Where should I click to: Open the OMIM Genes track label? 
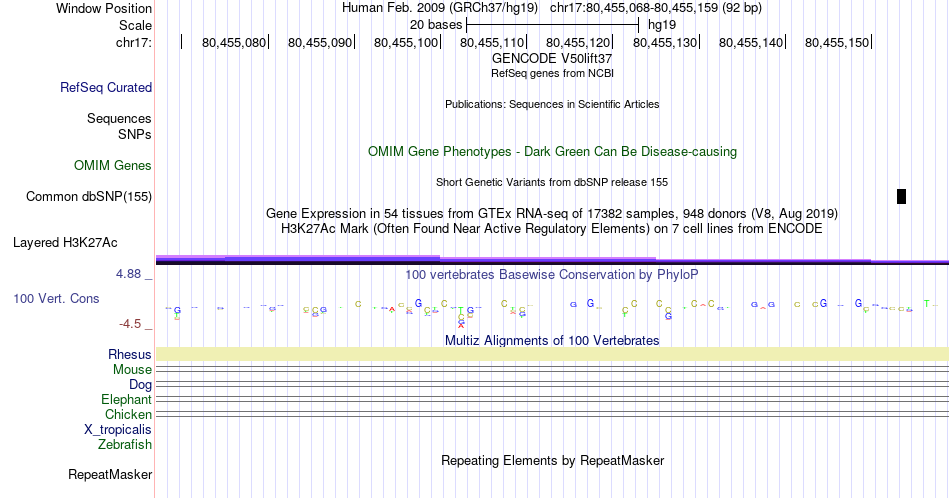[x=113, y=165]
